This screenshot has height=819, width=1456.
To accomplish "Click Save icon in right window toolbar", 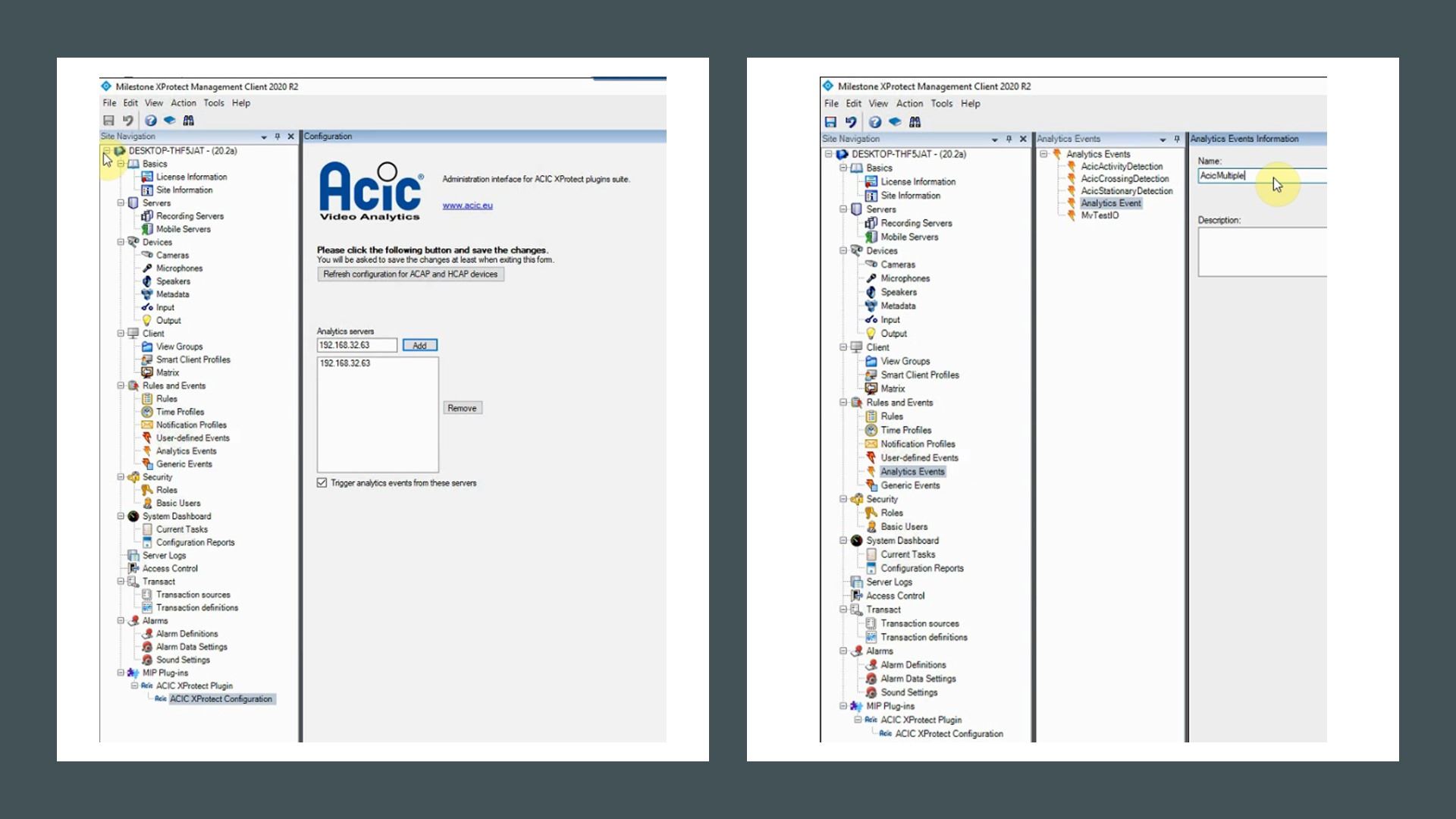I will coord(830,122).
